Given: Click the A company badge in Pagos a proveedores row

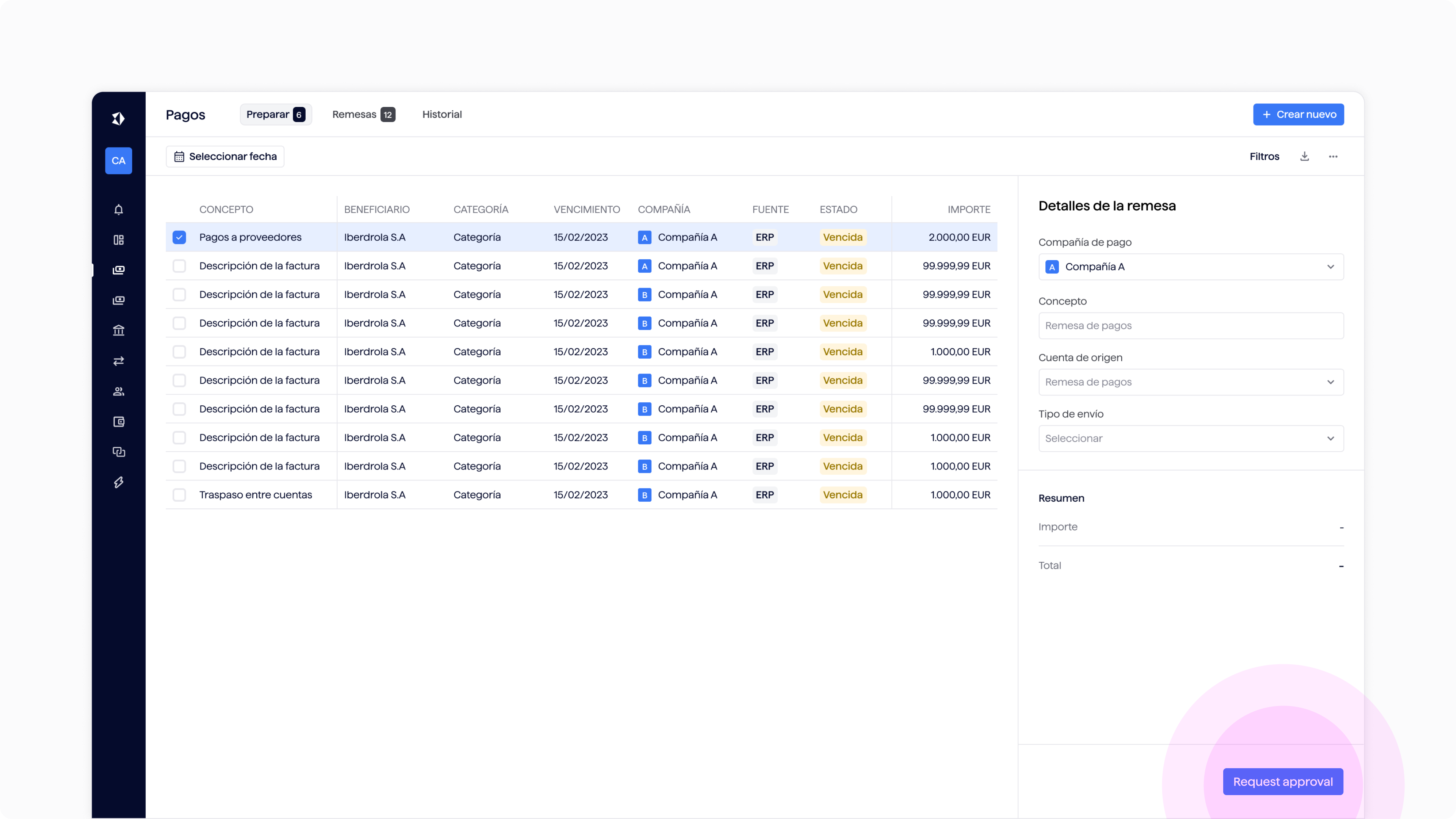Looking at the screenshot, I should [644, 237].
